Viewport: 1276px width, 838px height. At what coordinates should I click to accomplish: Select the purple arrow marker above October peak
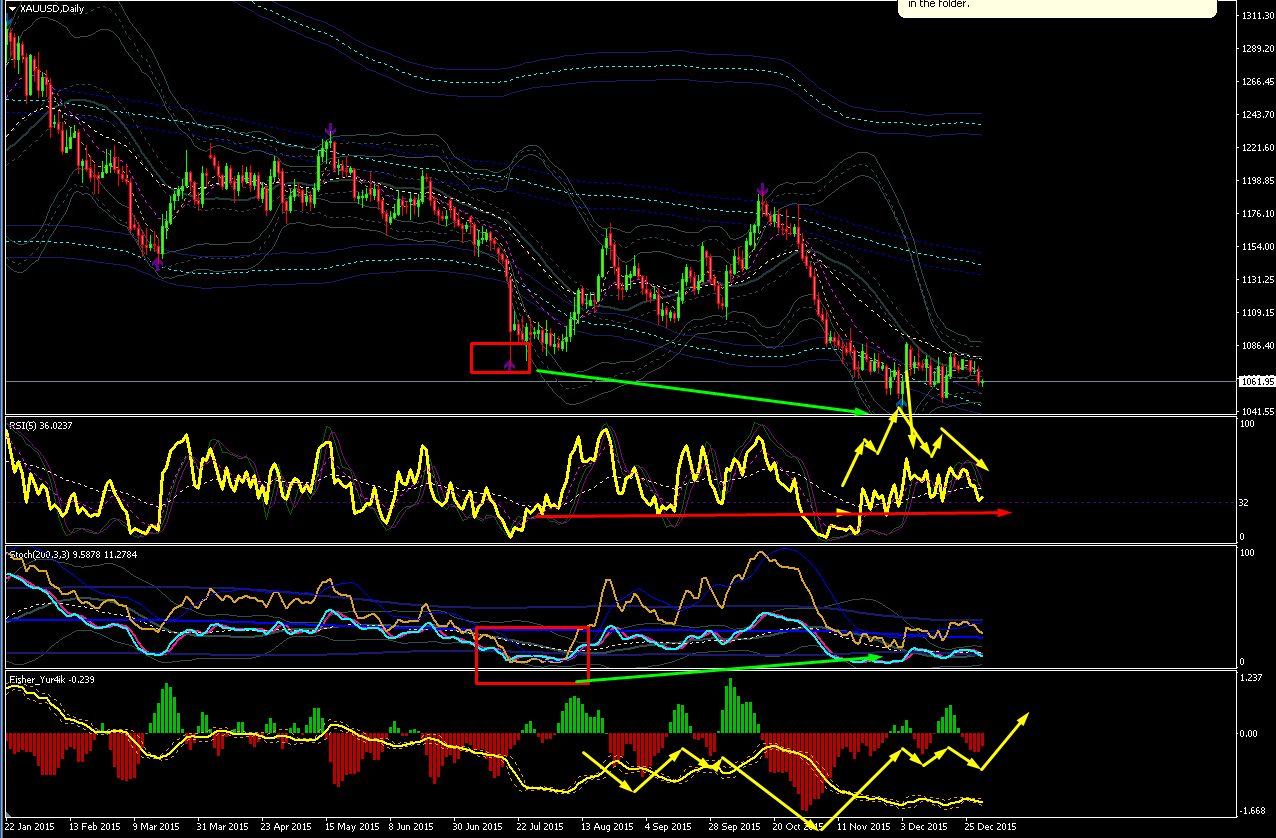(x=762, y=188)
